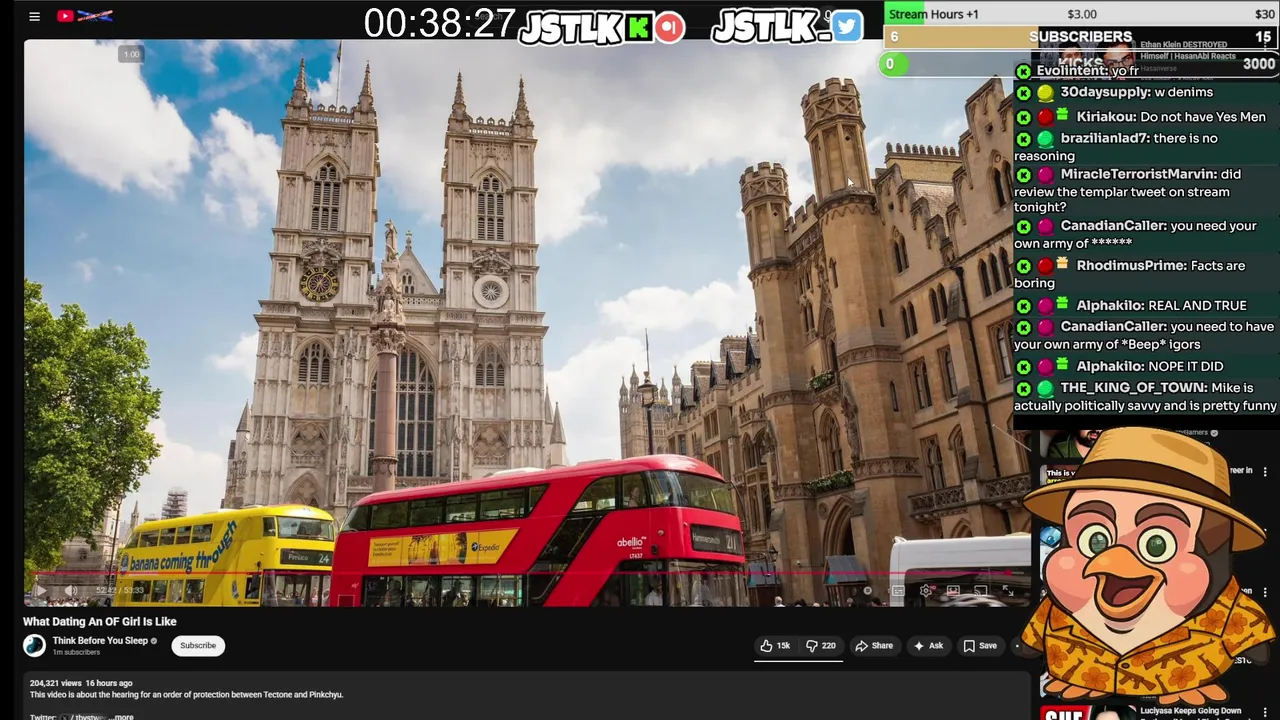Open the YouTube hamburger guide menu
Image resolution: width=1280 pixels, height=720 pixels.
point(34,16)
